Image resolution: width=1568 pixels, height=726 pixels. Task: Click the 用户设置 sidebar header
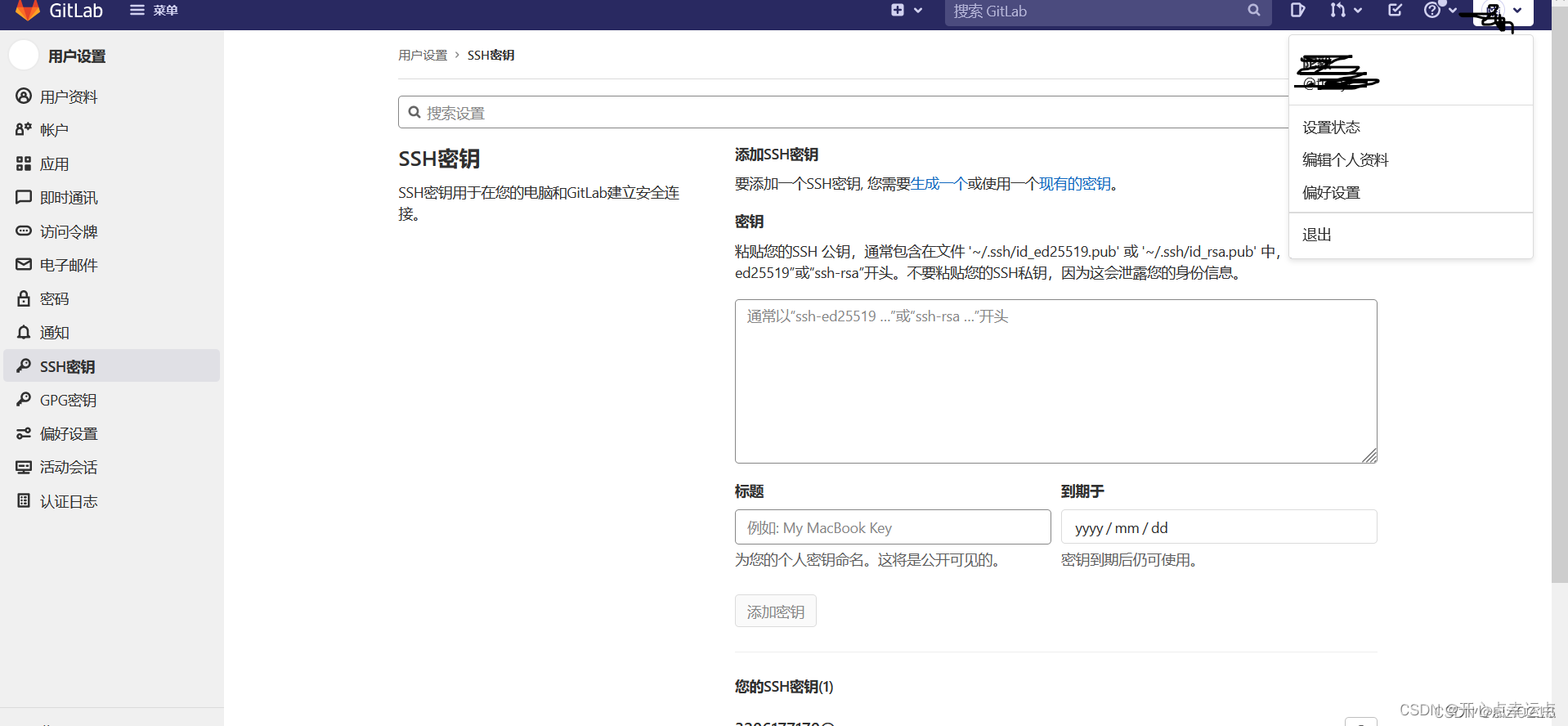coord(77,56)
